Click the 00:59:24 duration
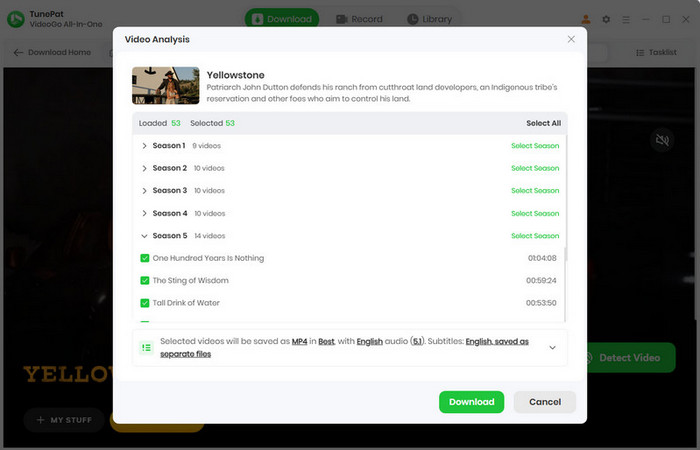The width and height of the screenshot is (700, 450). (x=541, y=280)
